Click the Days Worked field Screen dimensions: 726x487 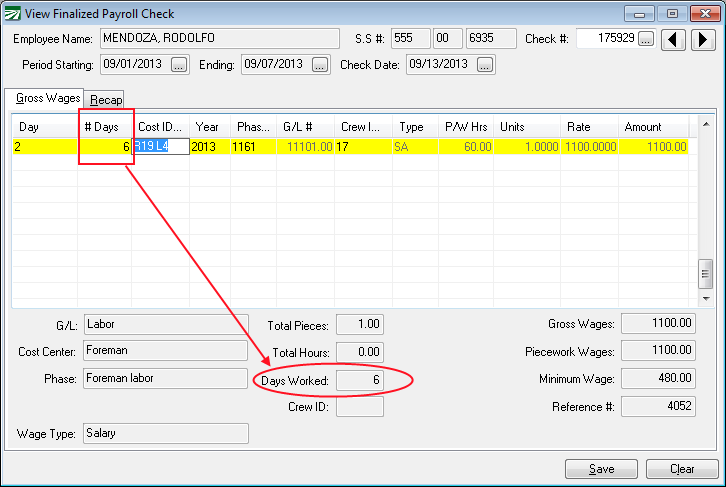point(360,381)
